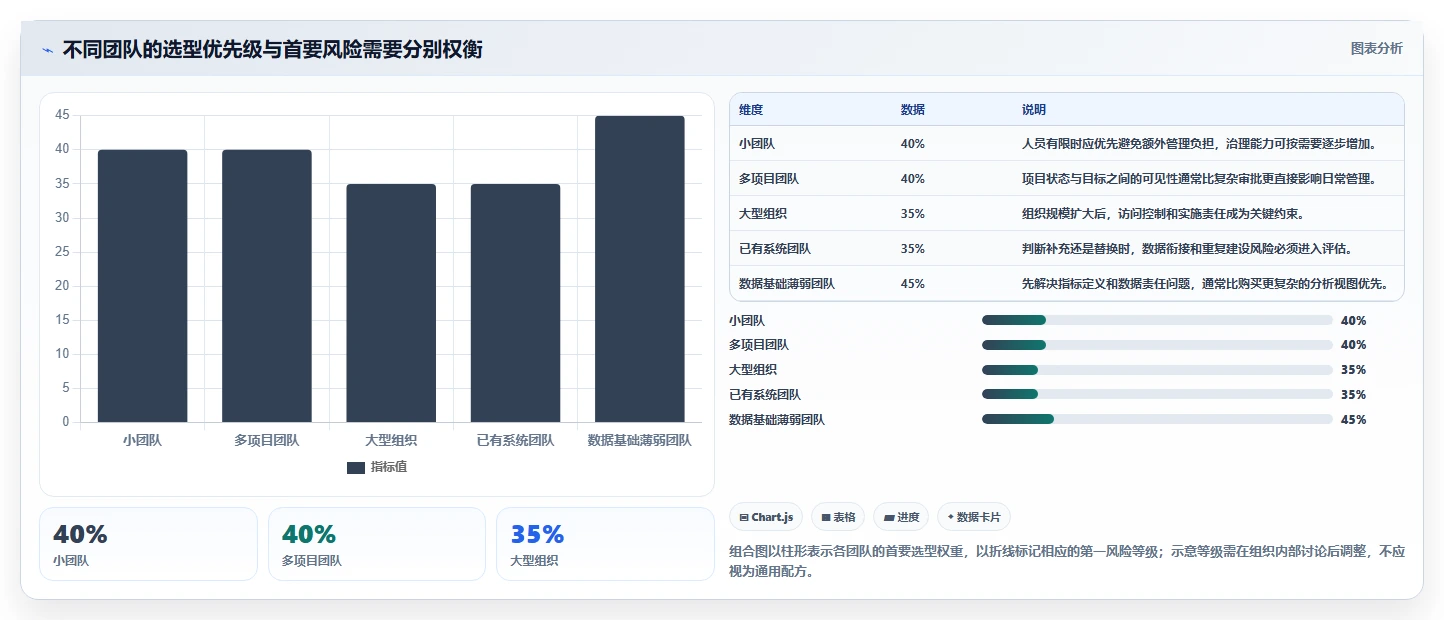Click description starting 项目状态与目标之间
The height and width of the screenshot is (620, 1444).
click(x=1199, y=179)
